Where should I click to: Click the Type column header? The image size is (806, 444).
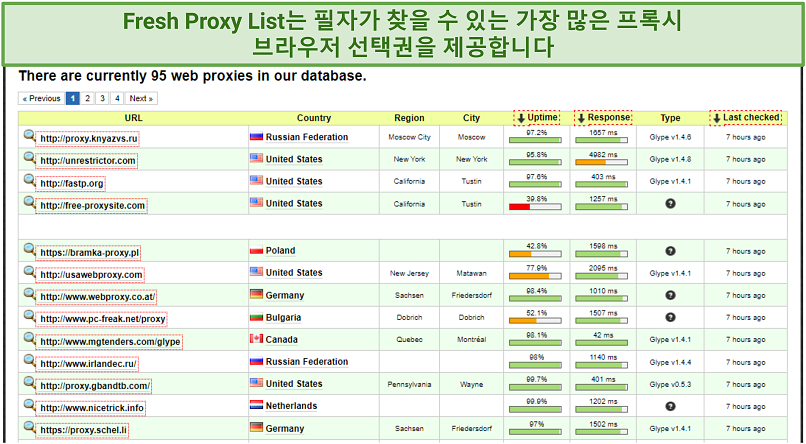pyautogui.click(x=670, y=118)
